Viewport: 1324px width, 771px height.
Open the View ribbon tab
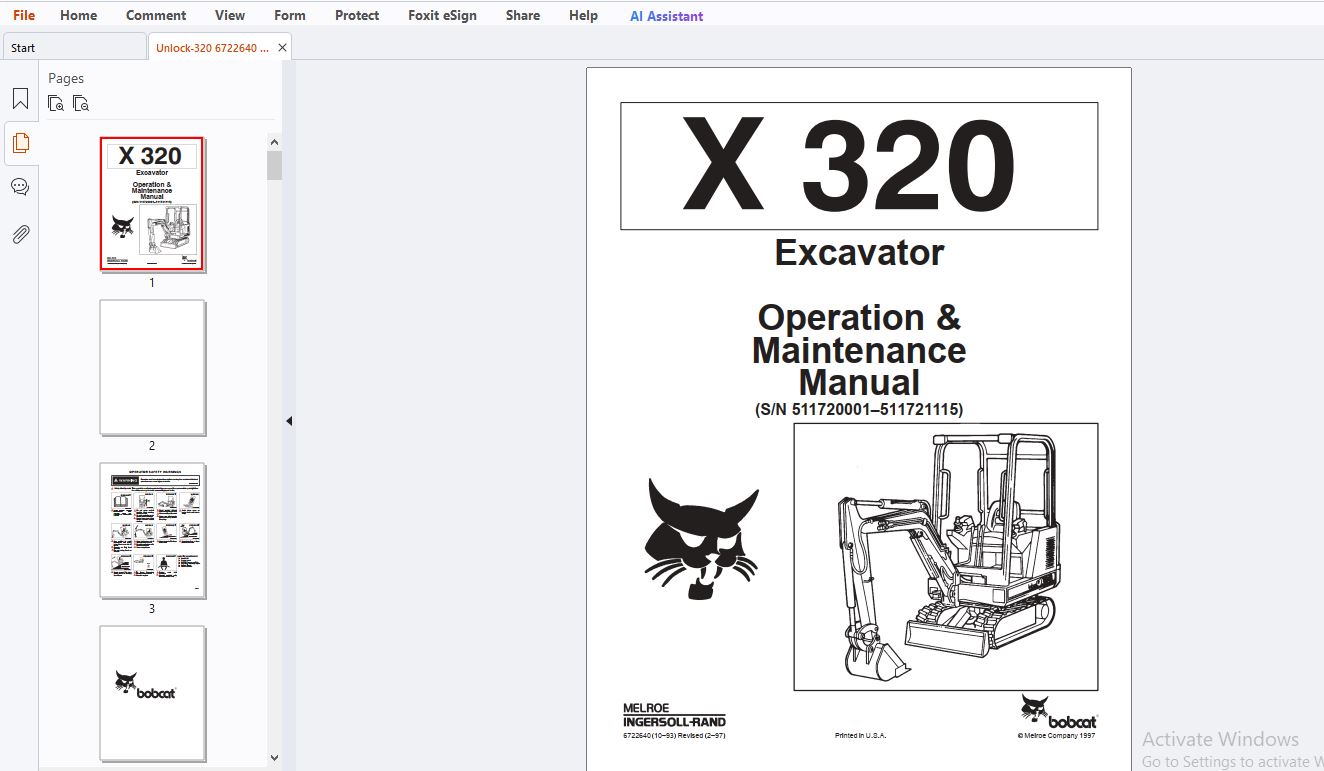pyautogui.click(x=230, y=15)
